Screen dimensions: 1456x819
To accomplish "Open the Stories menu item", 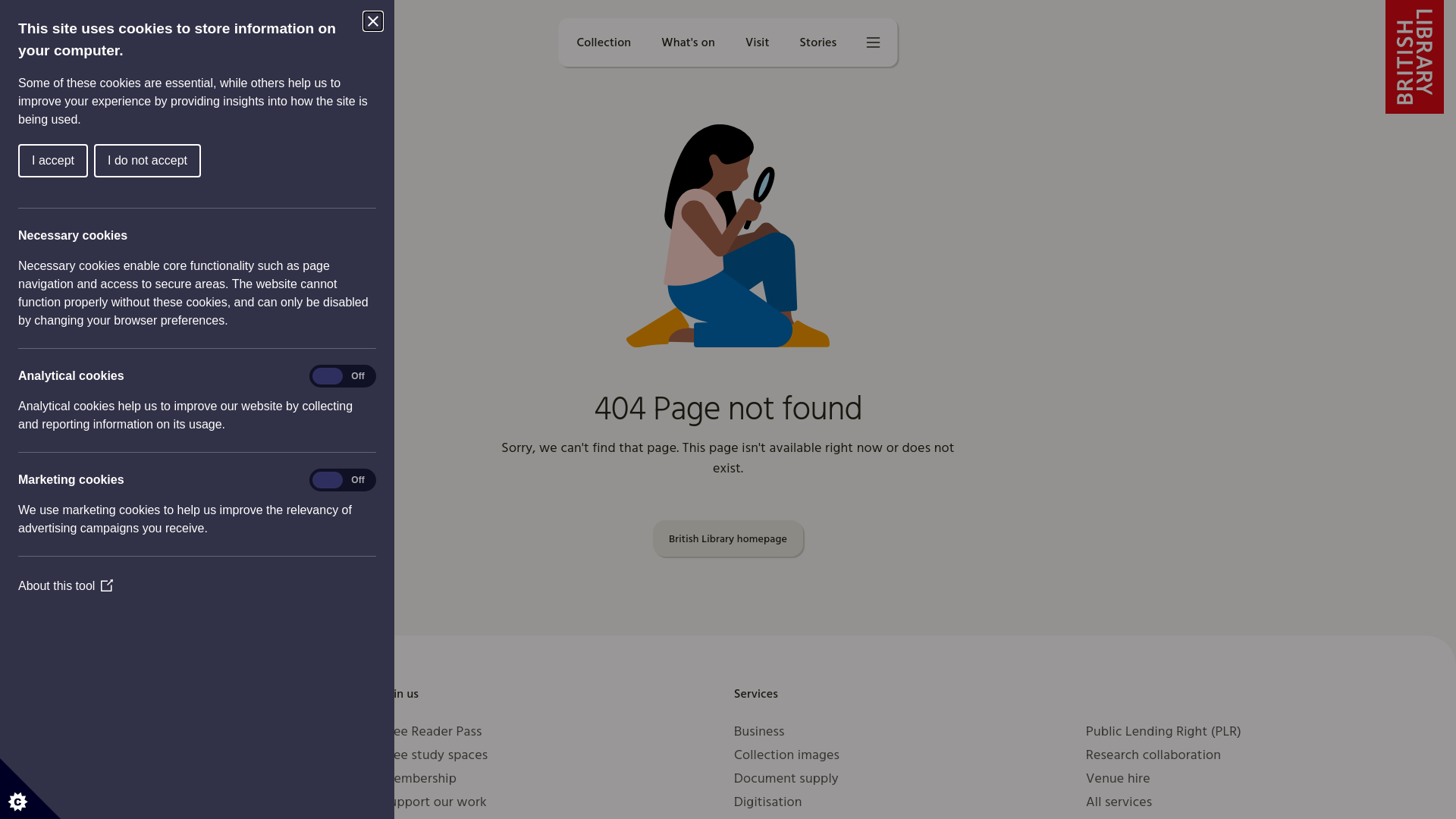I will (817, 42).
